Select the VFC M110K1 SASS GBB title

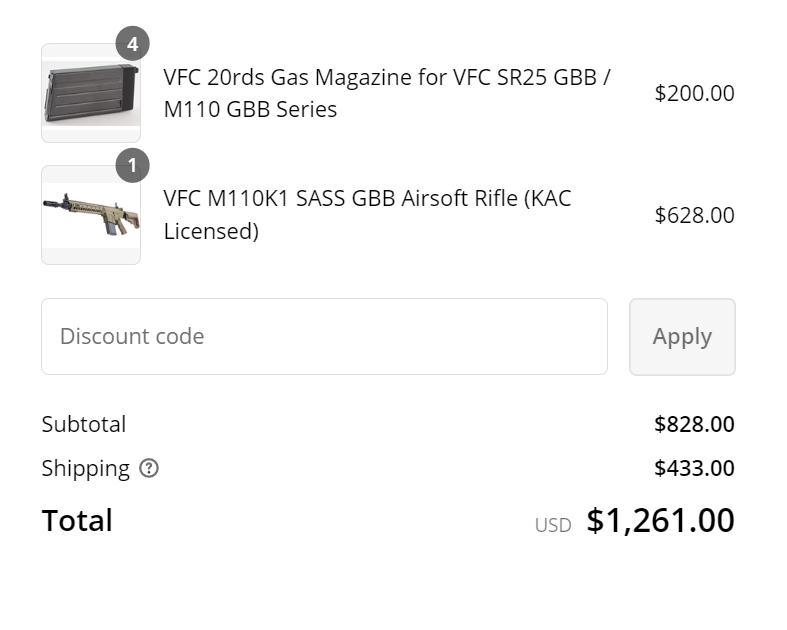pyautogui.click(x=367, y=198)
